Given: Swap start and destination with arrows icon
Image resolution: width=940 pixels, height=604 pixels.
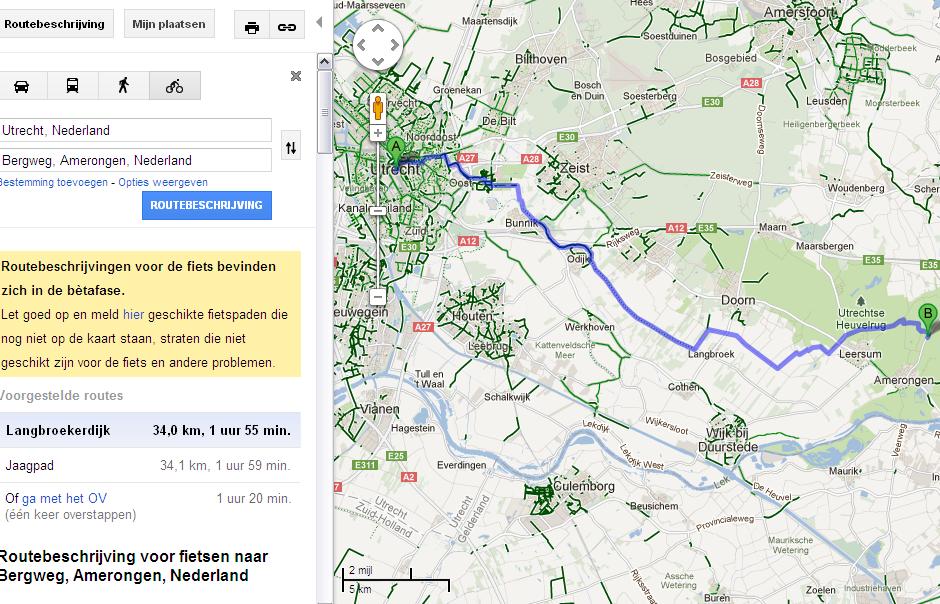Looking at the screenshot, I should (291, 147).
